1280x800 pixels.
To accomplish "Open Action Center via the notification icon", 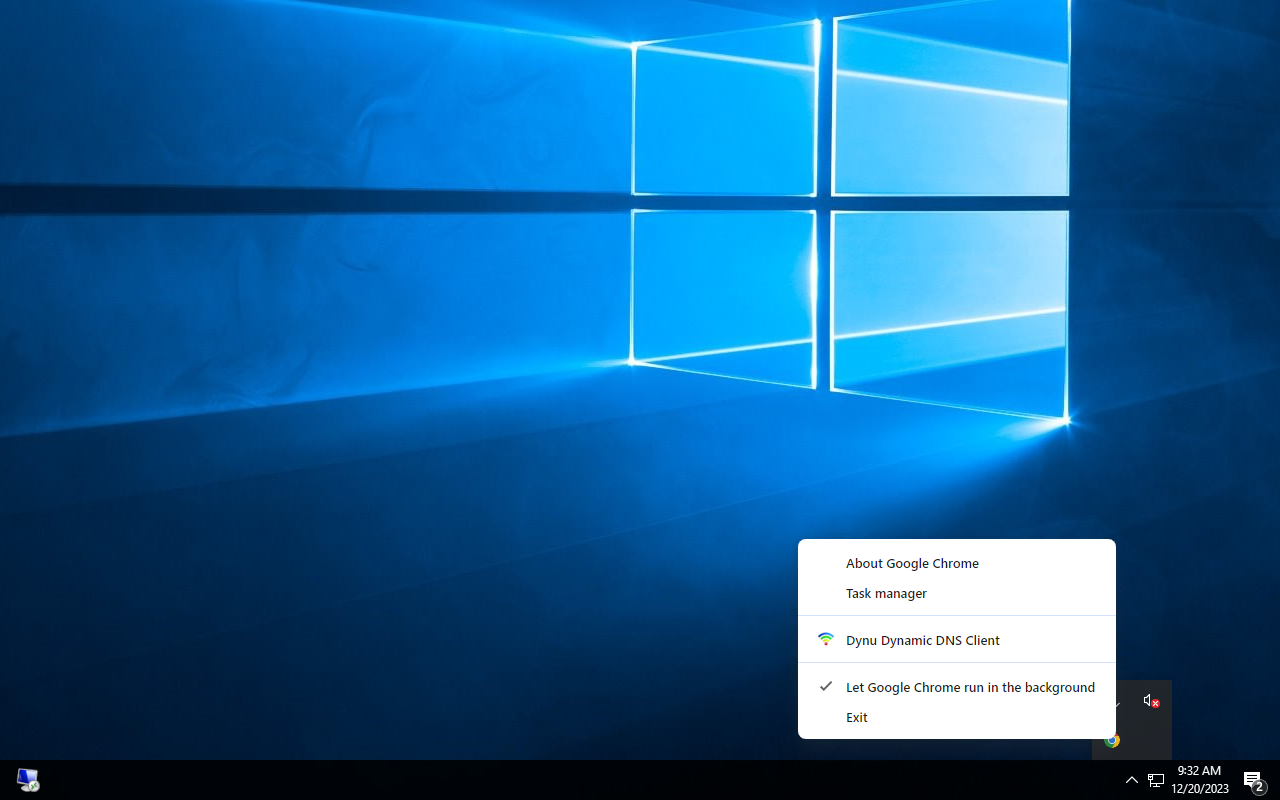I will (x=1251, y=779).
